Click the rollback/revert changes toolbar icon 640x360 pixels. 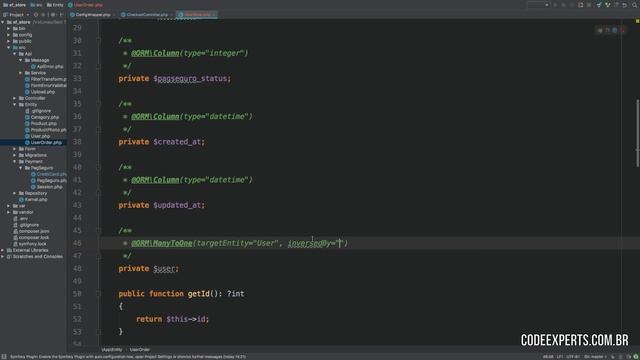tap(624, 5)
